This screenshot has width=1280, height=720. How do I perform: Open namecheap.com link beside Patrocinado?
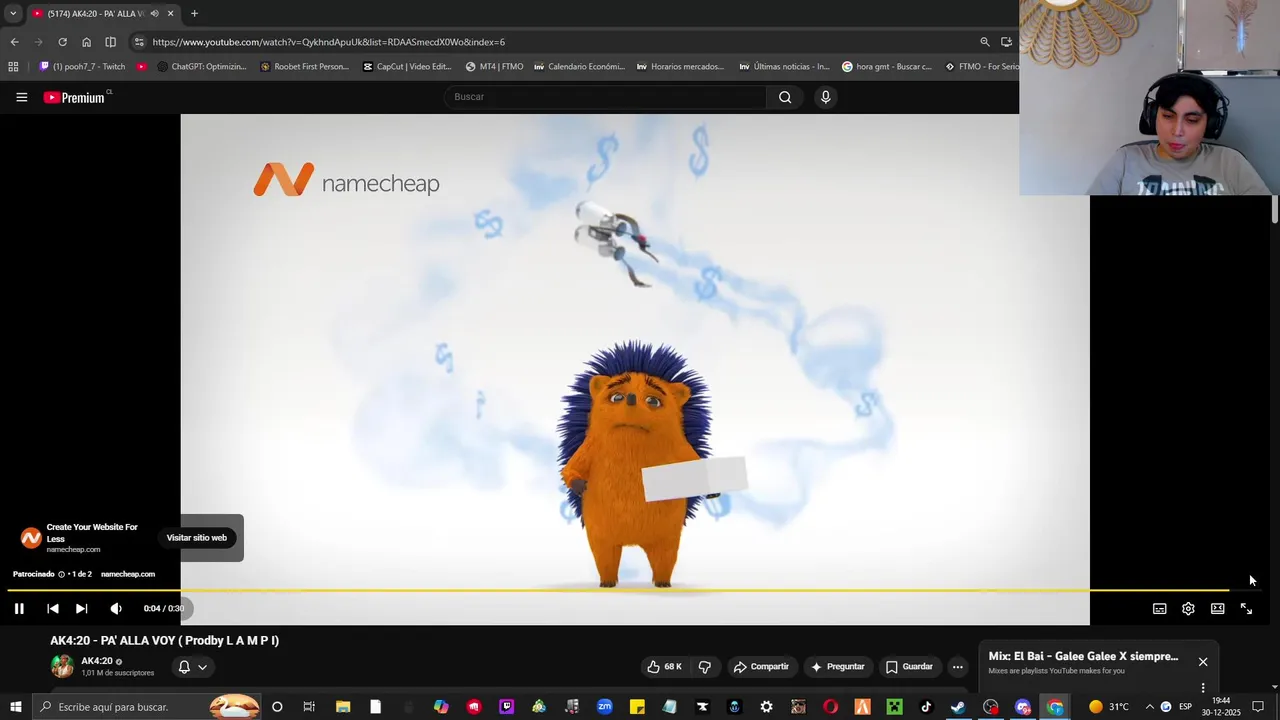(x=128, y=574)
